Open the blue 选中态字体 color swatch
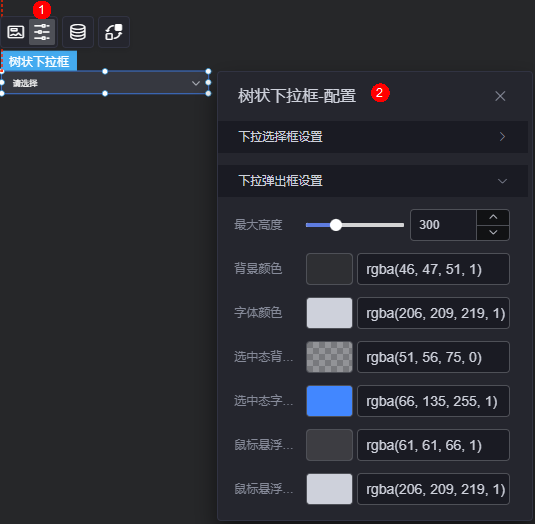Viewport: 535px width, 524px height. tap(329, 401)
